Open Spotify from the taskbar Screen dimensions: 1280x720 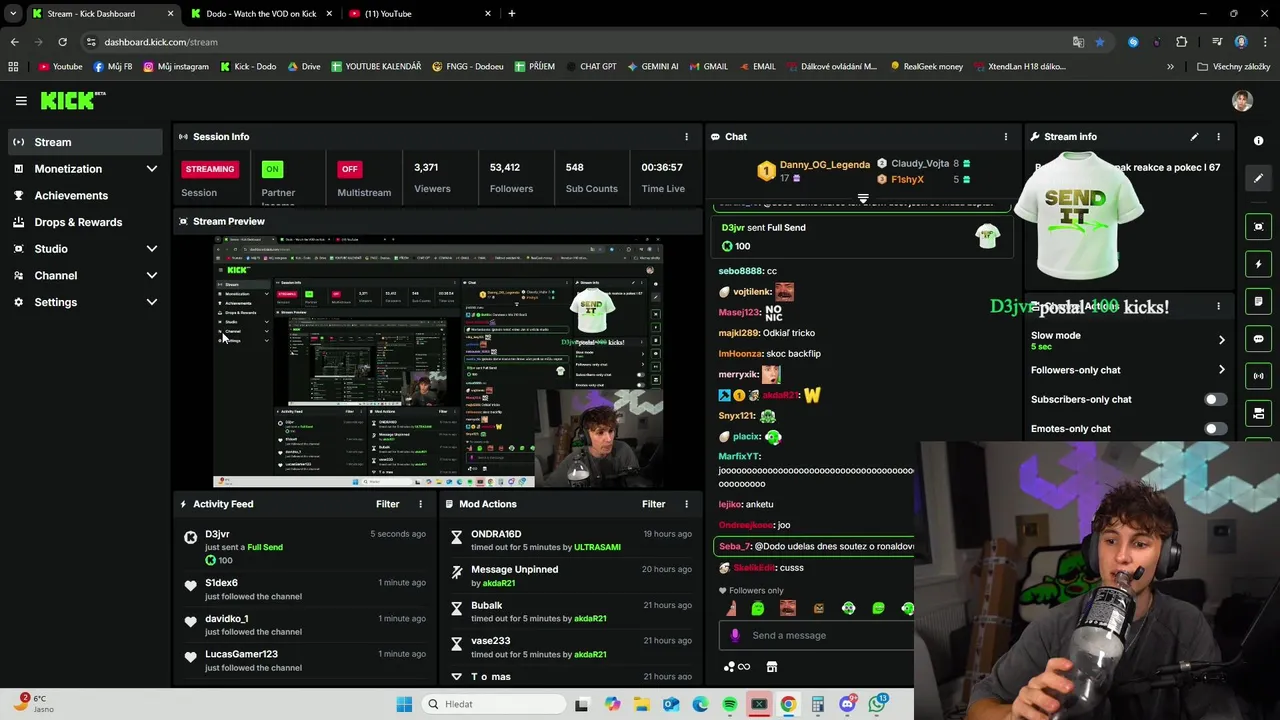[730, 704]
